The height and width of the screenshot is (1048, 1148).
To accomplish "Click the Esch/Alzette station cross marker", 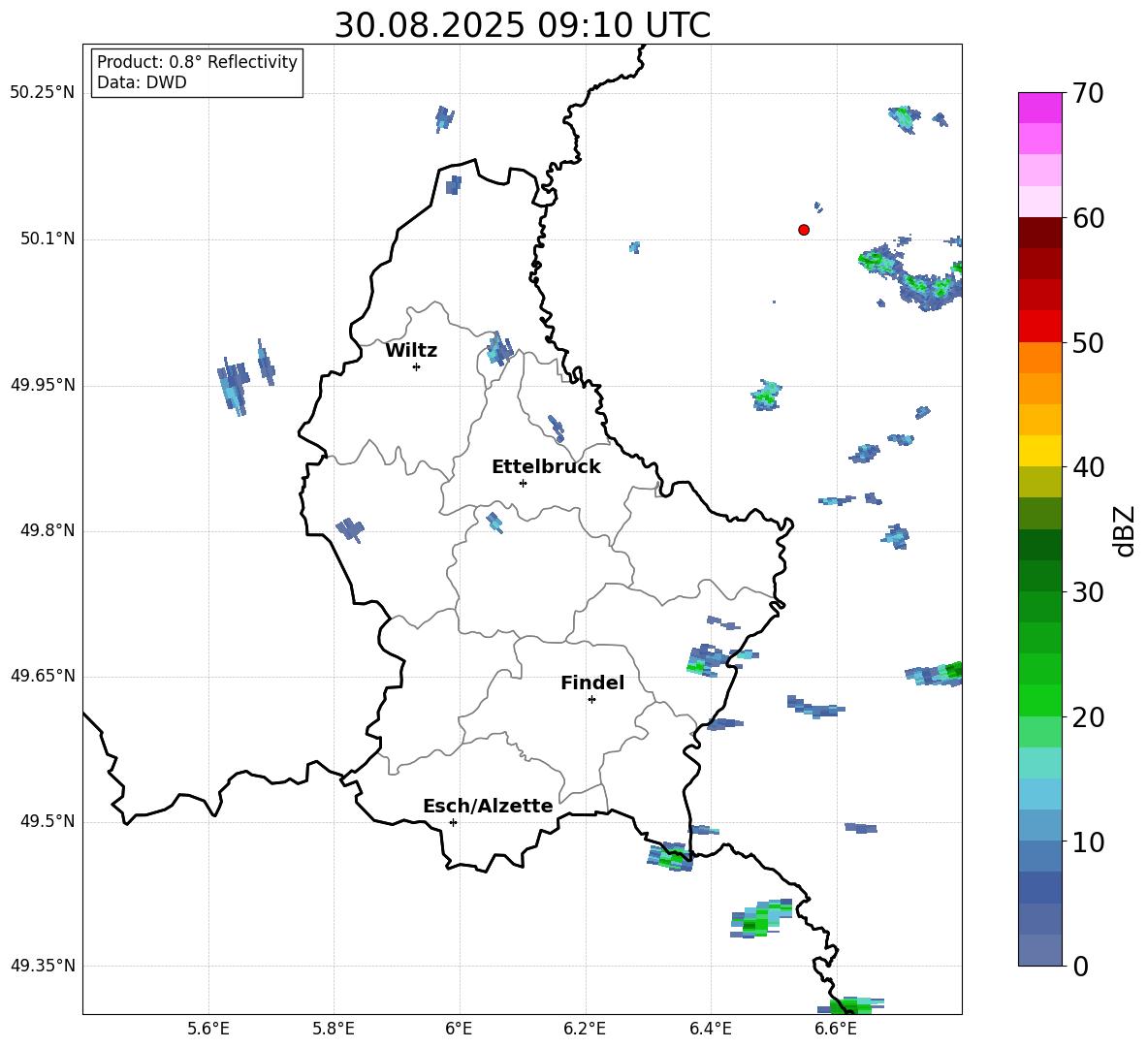I will pos(453,822).
